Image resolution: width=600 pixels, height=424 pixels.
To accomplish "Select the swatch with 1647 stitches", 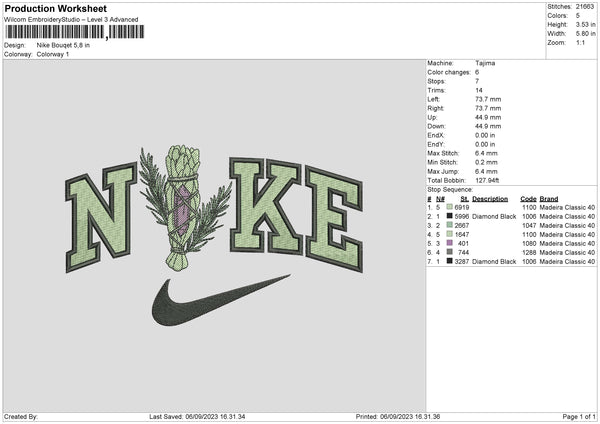I will (x=450, y=234).
